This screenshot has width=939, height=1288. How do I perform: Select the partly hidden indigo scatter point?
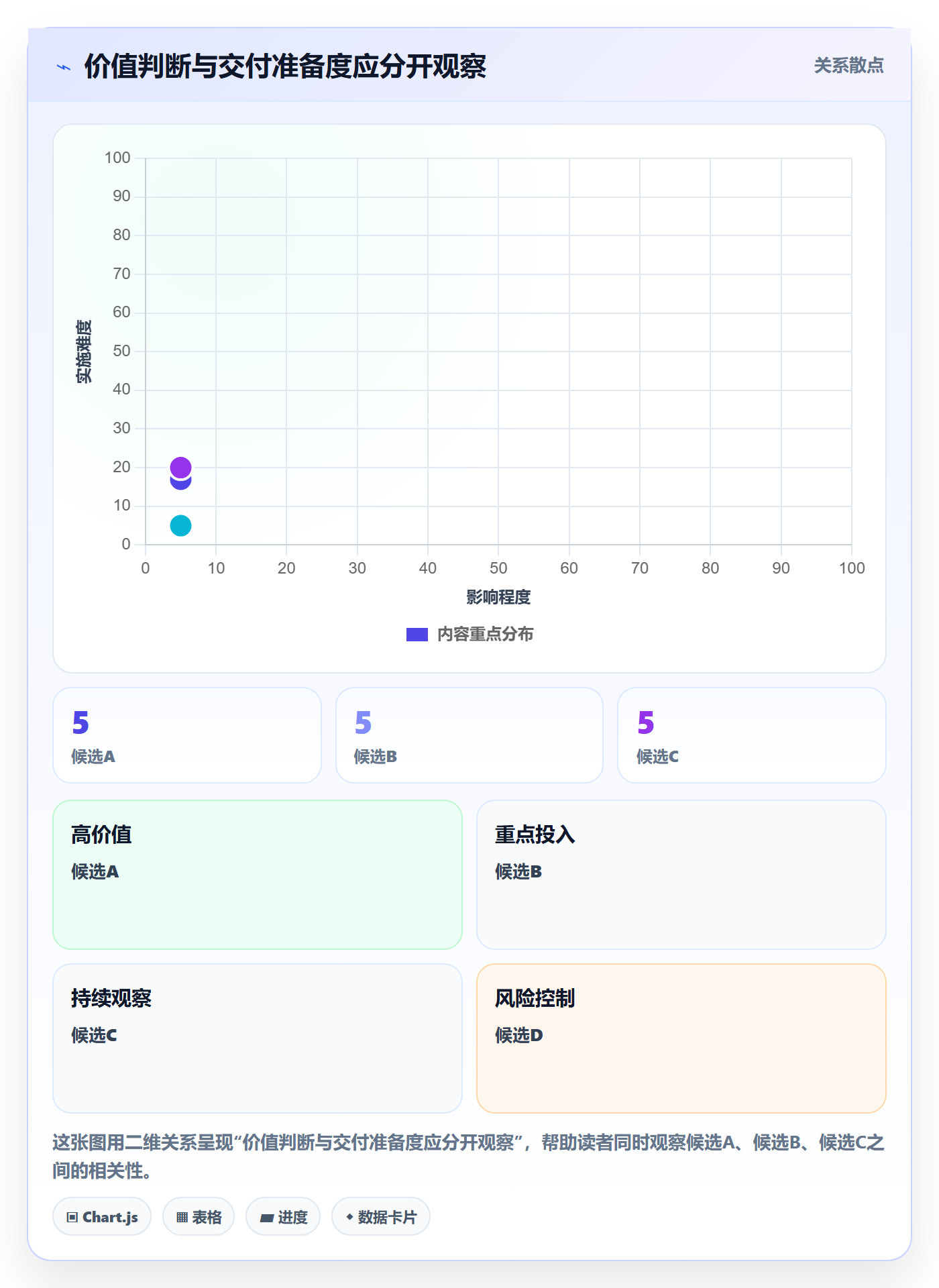180,484
